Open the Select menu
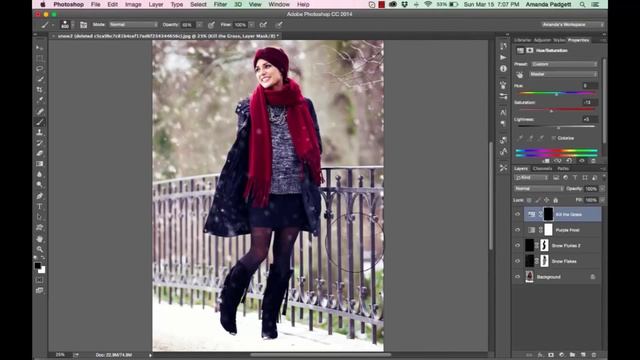The width and height of the screenshot is (640, 360). [198, 4]
